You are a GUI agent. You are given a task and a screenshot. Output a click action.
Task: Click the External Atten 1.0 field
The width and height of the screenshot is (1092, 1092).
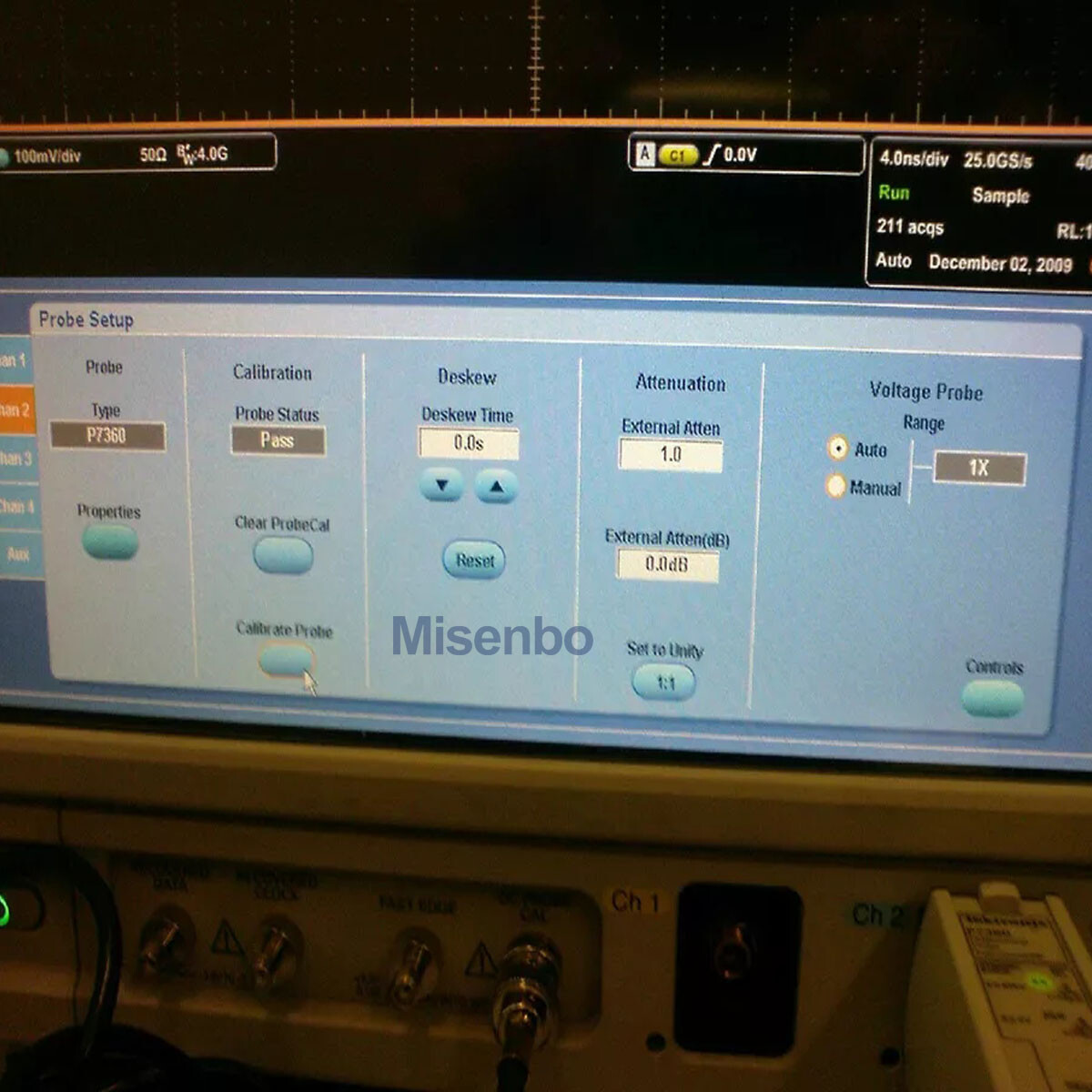[671, 454]
